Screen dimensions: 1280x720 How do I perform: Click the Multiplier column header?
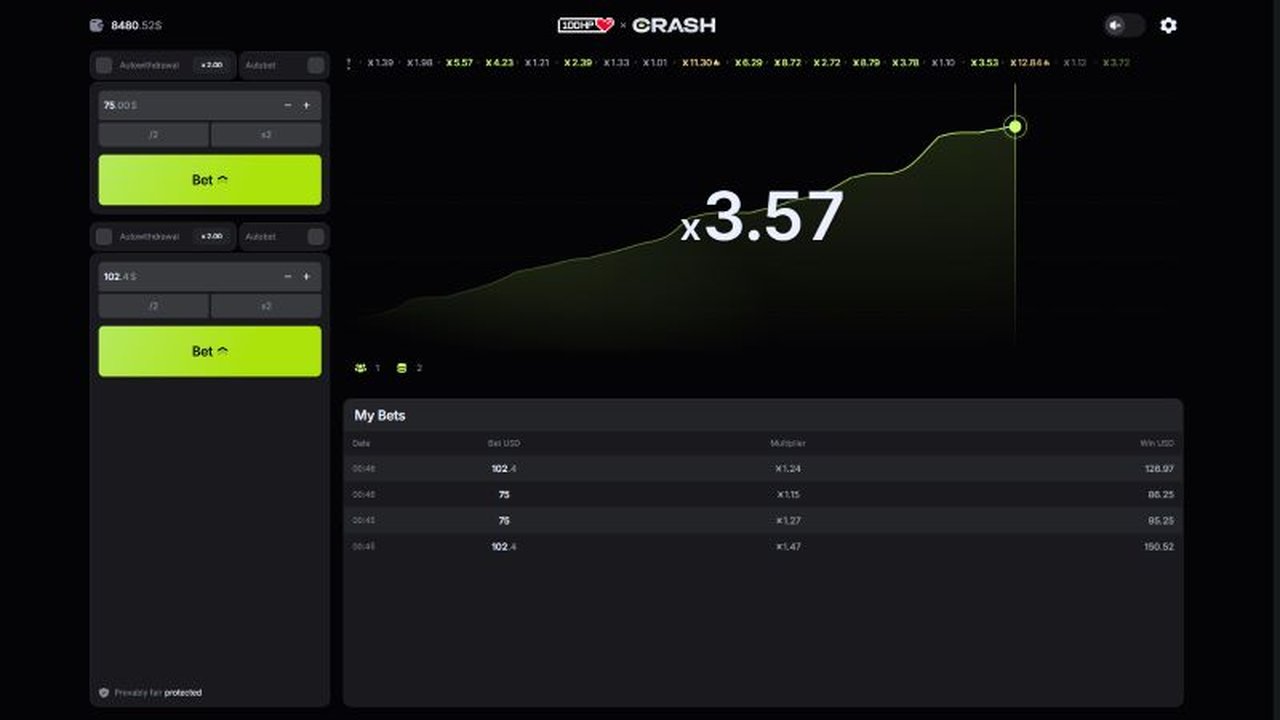pos(787,443)
